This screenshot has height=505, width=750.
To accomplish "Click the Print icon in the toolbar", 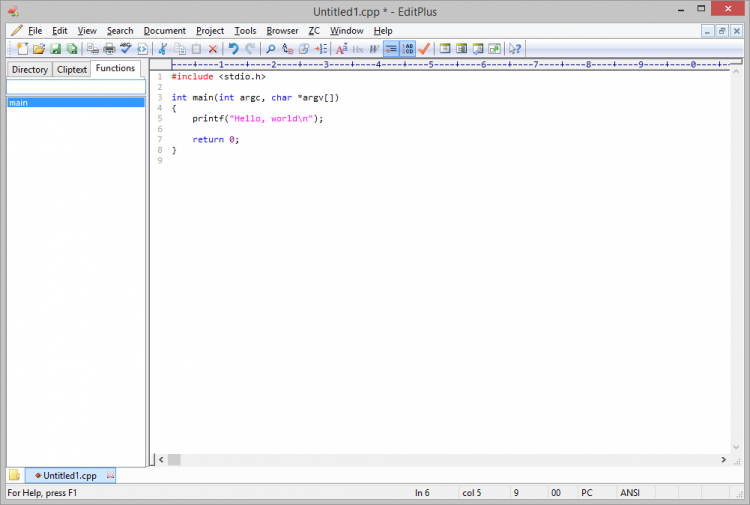I will point(109,49).
